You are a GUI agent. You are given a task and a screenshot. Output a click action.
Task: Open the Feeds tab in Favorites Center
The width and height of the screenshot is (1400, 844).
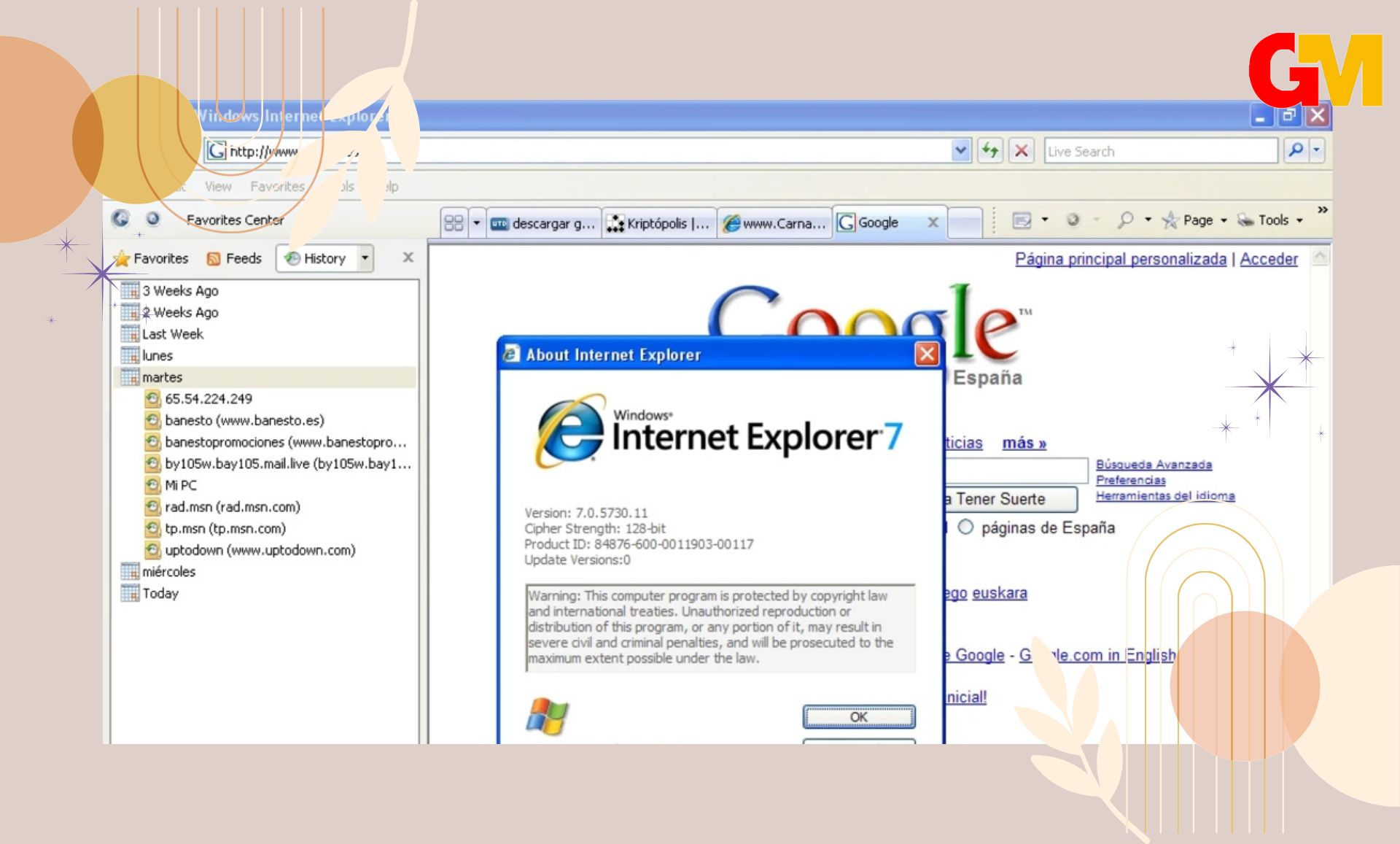[234, 258]
